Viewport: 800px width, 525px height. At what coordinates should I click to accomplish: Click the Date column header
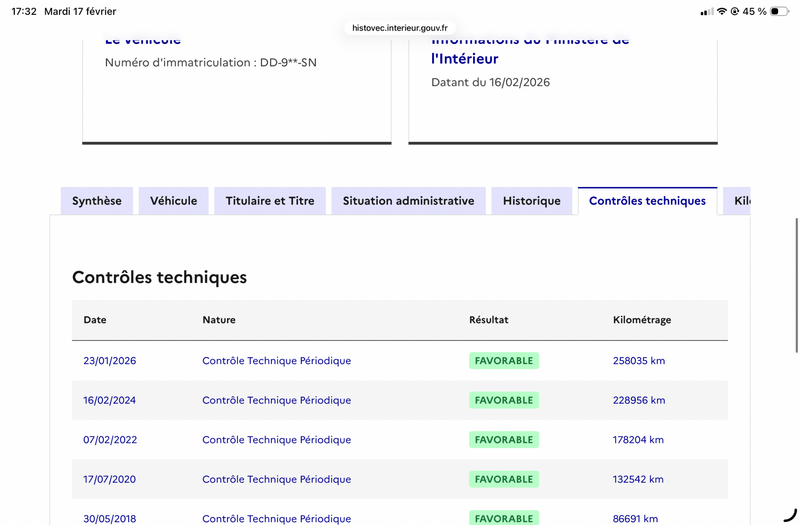pos(95,320)
